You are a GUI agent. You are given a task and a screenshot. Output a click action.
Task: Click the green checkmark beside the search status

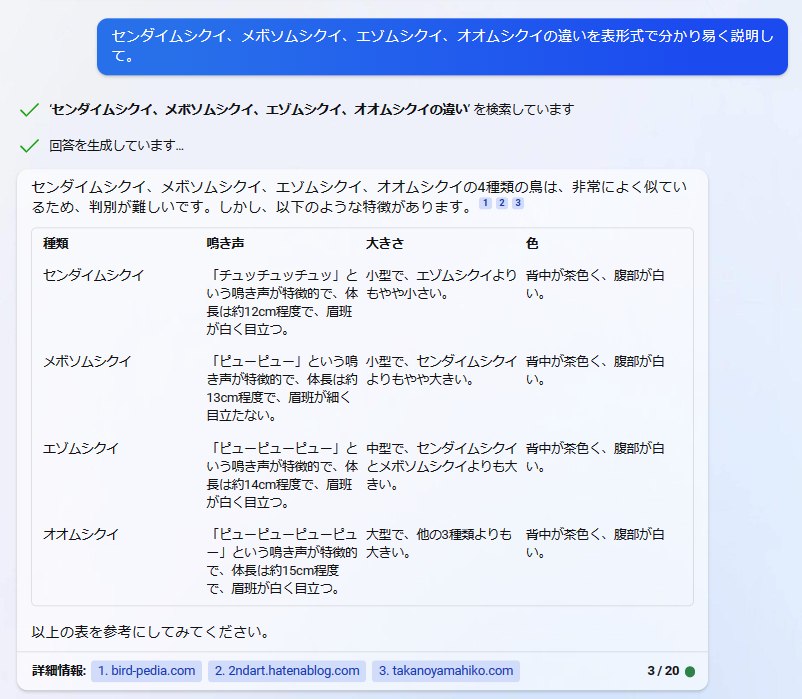pyautogui.click(x=29, y=109)
